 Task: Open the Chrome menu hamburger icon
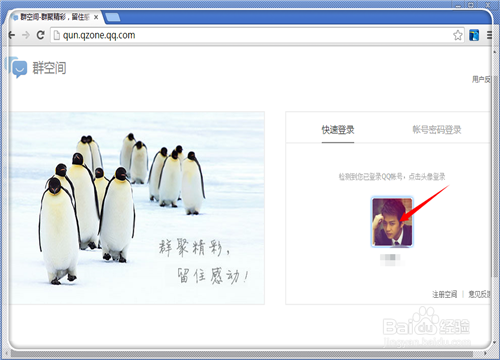coord(489,35)
